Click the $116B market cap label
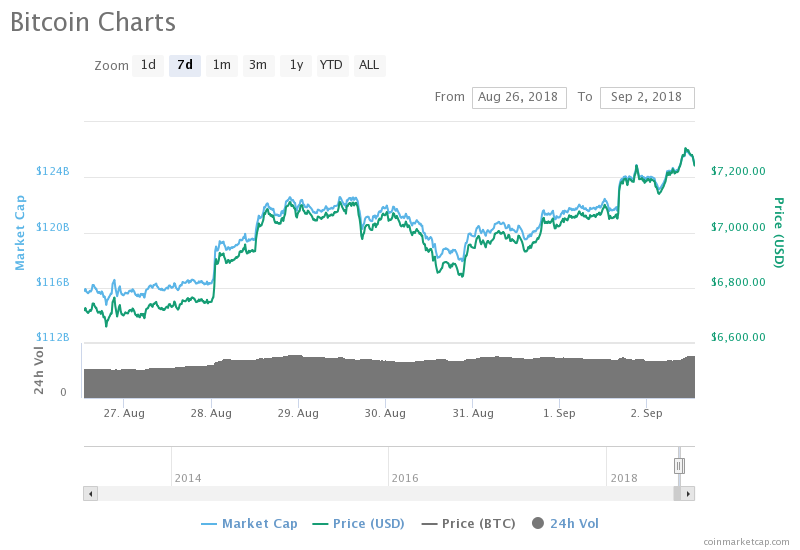The height and width of the screenshot is (550, 800). pos(53,282)
